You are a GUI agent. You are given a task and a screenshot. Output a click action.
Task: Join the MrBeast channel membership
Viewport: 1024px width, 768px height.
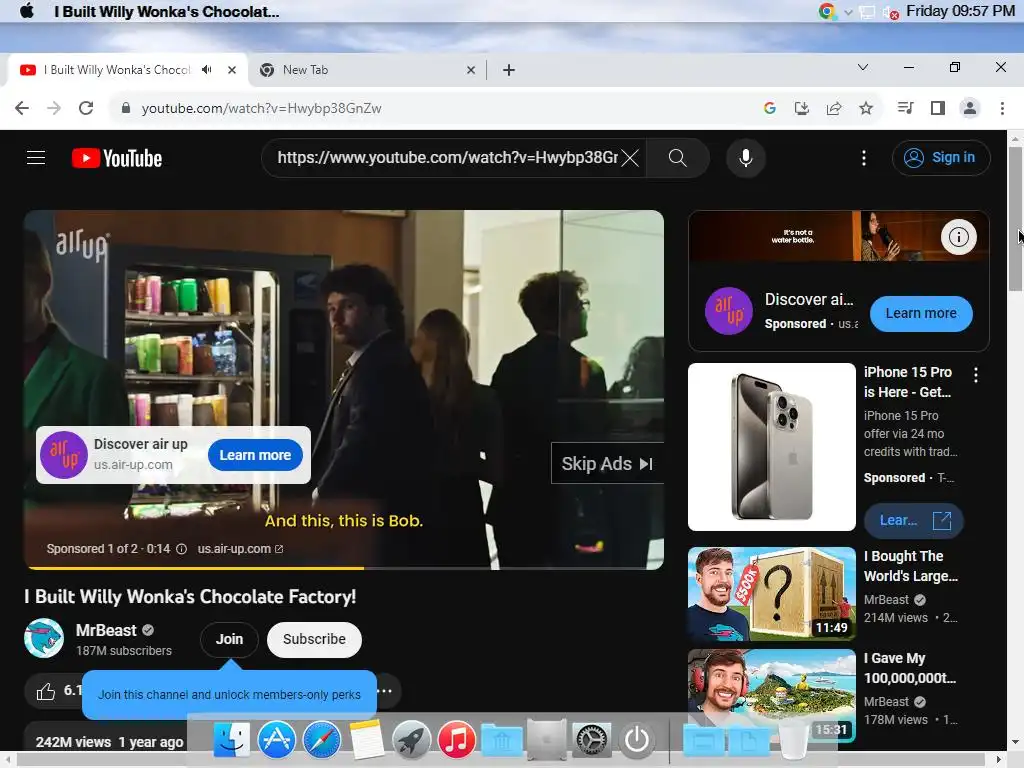click(229, 639)
